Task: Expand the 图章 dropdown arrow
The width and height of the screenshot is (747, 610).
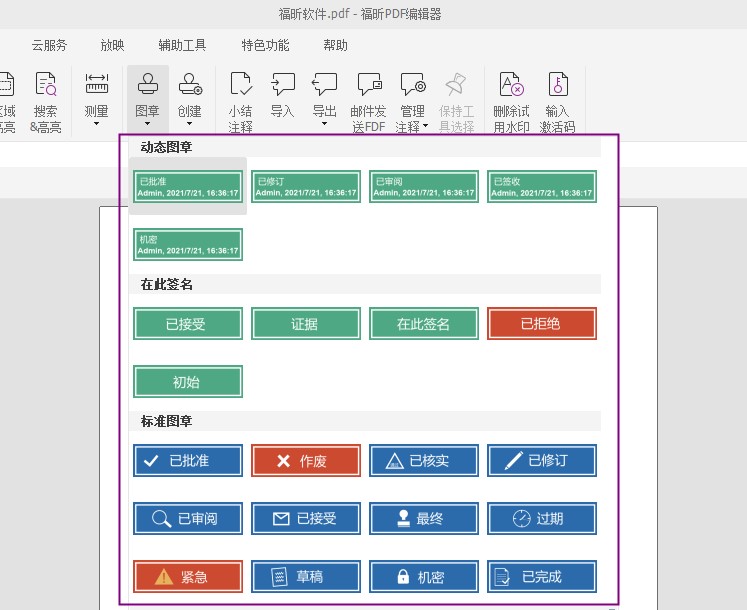Action: click(x=148, y=124)
